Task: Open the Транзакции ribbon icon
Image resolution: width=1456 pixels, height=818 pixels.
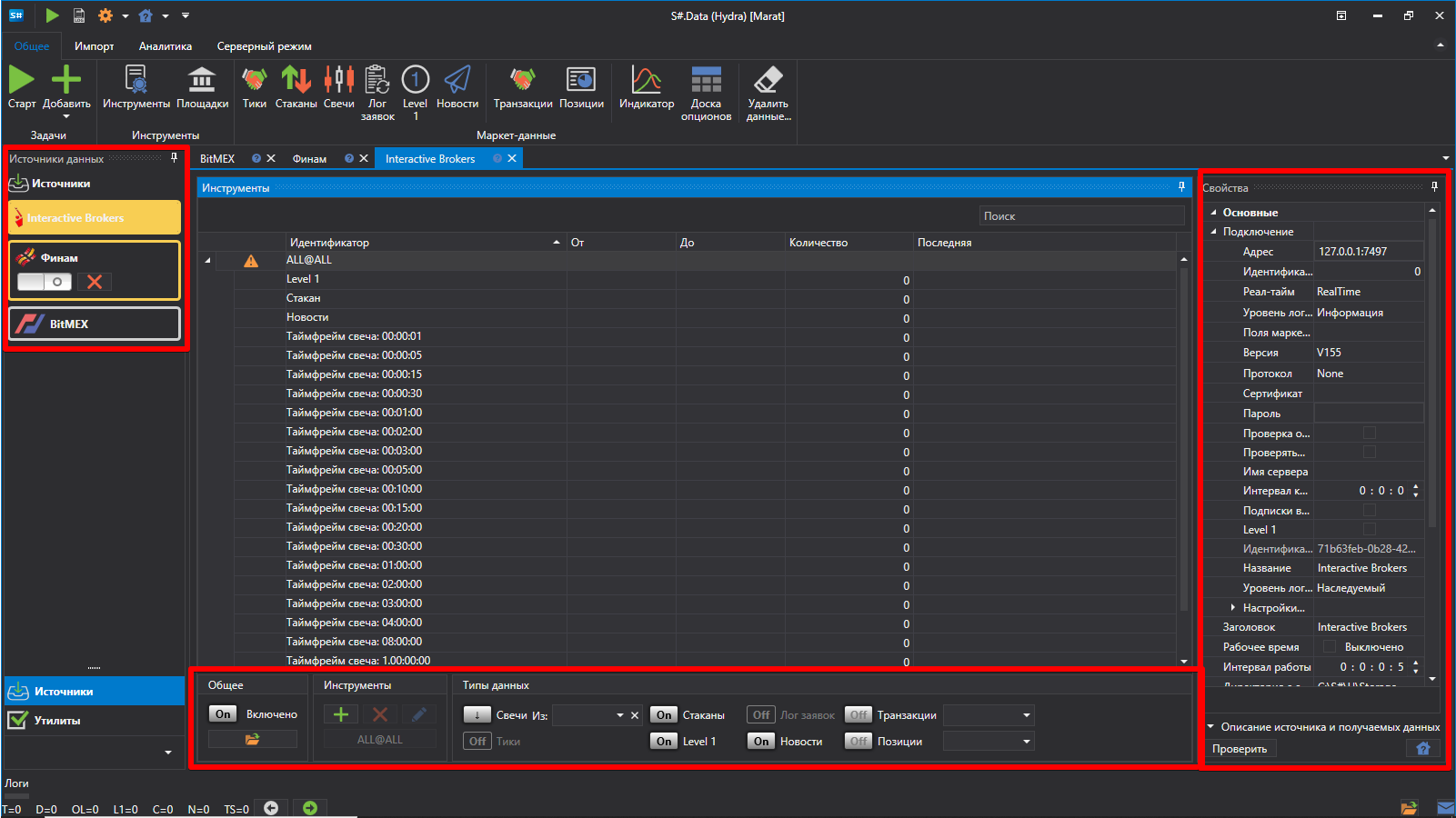Action: 523,87
